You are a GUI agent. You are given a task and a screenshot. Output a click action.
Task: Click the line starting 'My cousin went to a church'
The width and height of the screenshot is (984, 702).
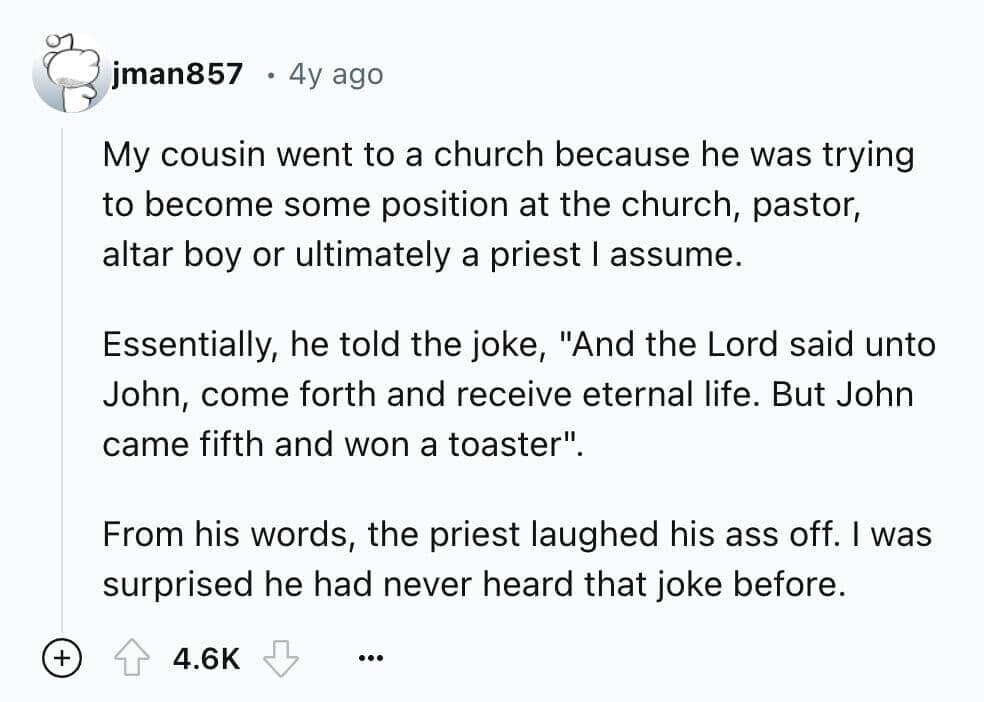[508, 155]
